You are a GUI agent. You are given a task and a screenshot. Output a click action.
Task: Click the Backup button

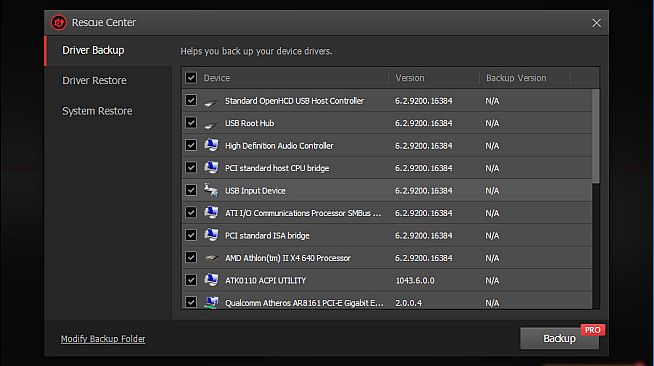tap(559, 338)
